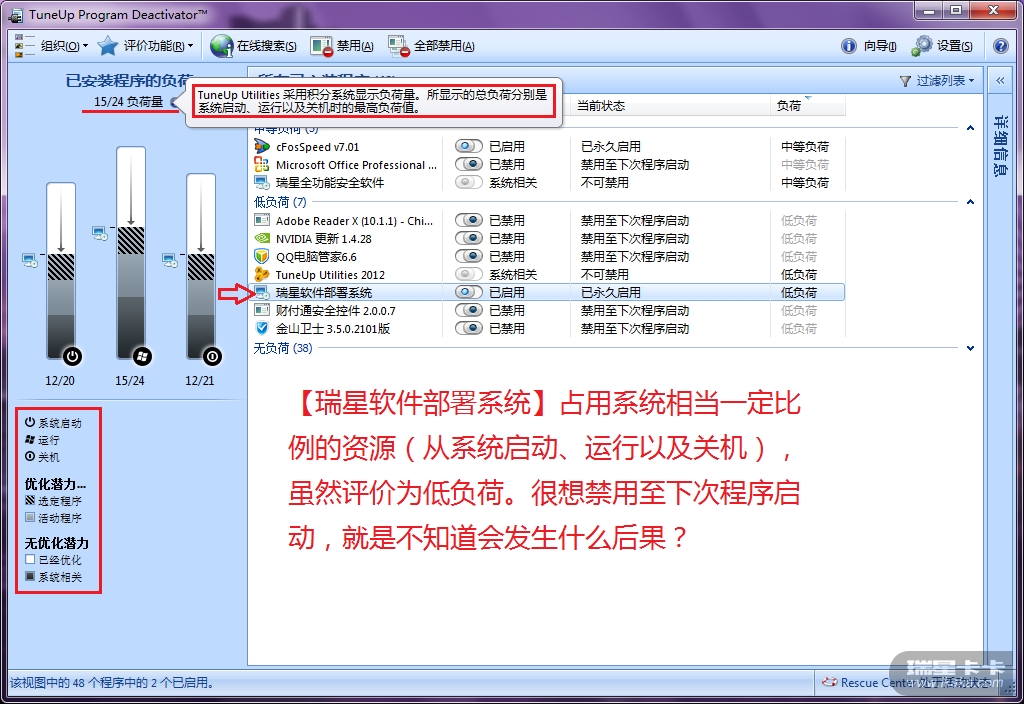Select TuneUp Utilities 2012 icon
Screen dimensions: 1024x704
click(262, 274)
